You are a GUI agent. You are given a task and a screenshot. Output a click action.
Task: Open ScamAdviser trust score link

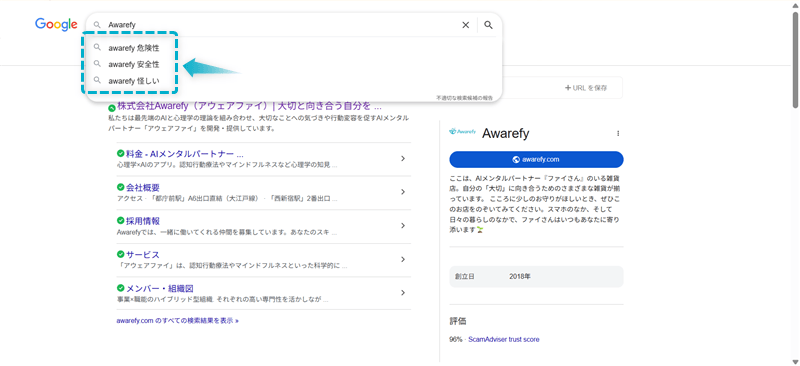pyautogui.click(x=504, y=339)
